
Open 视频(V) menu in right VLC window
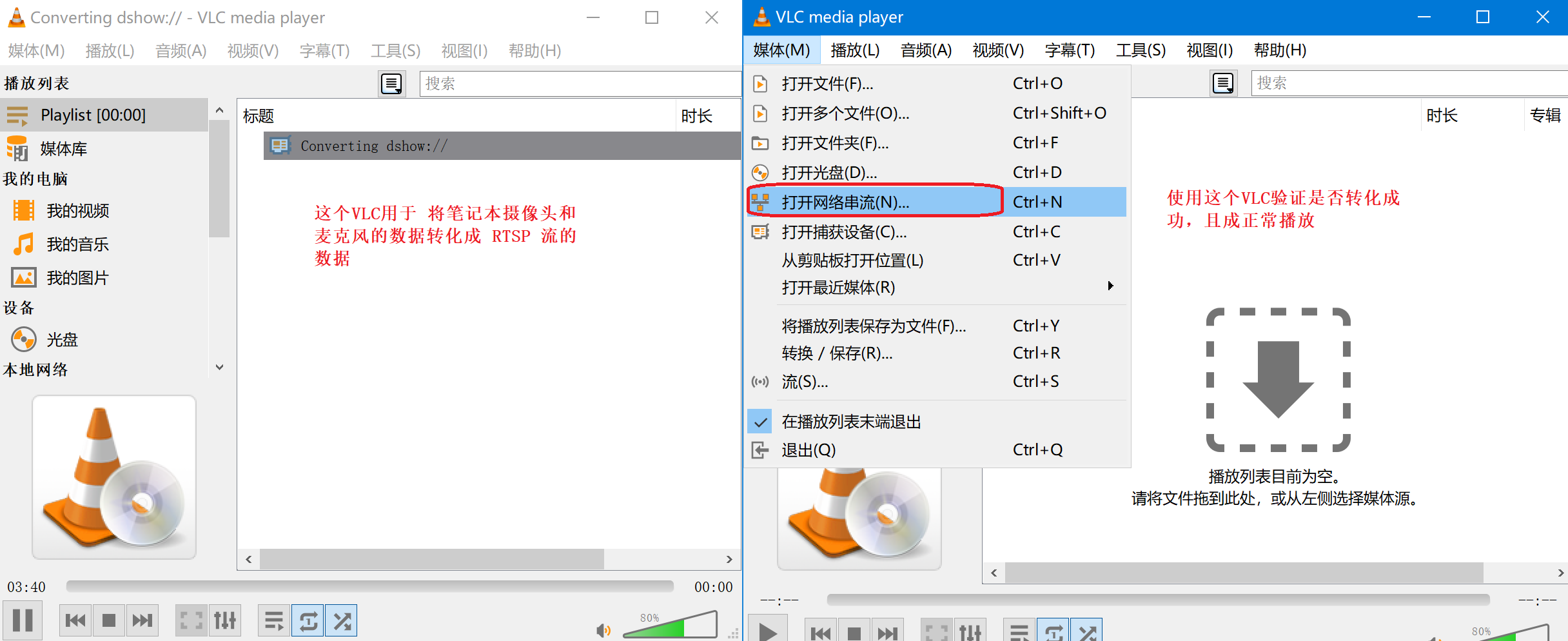pos(998,50)
